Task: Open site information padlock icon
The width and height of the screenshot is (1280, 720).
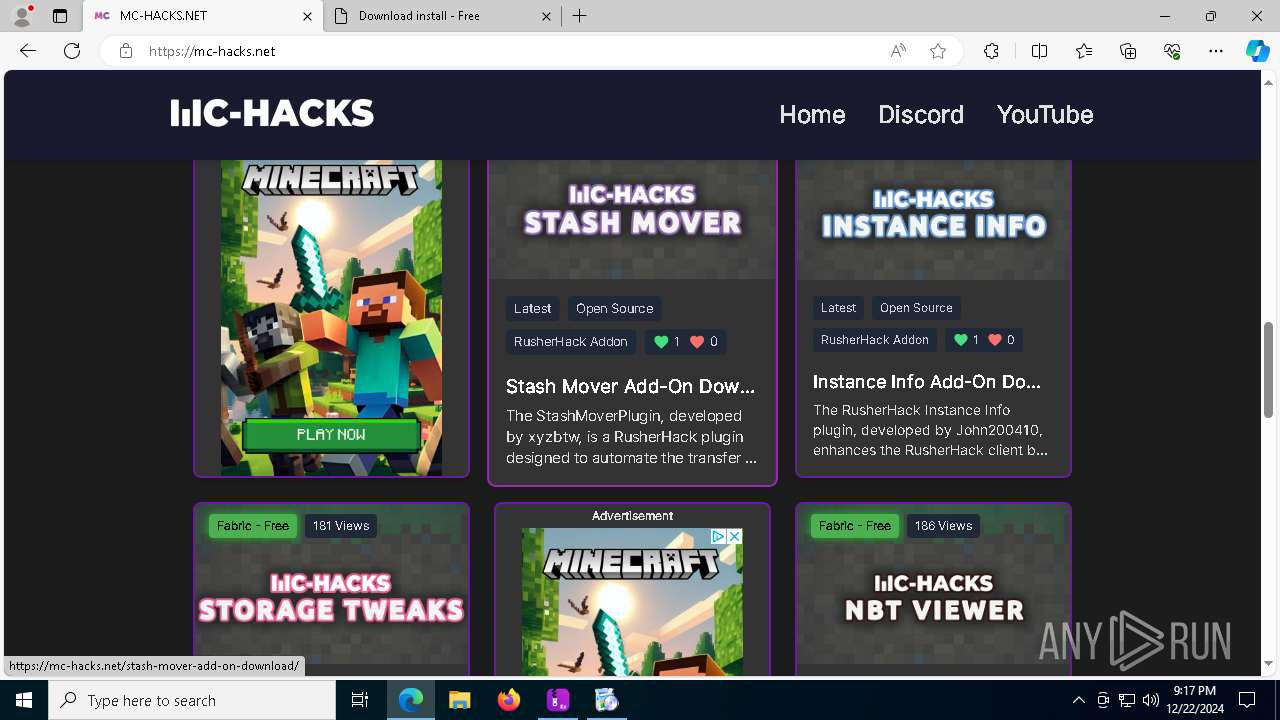Action: pyautogui.click(x=126, y=51)
